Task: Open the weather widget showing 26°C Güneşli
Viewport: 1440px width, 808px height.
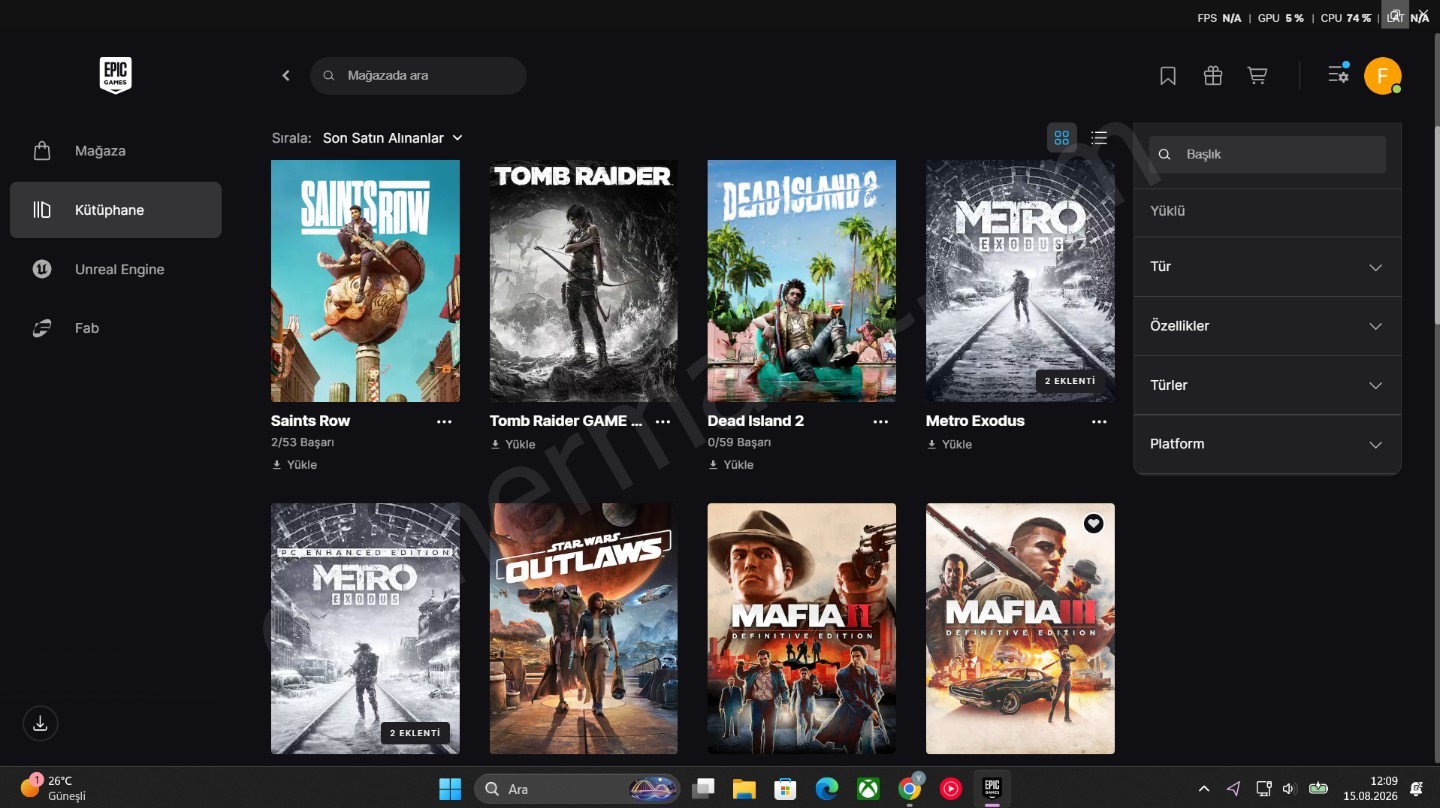Action: (53, 788)
